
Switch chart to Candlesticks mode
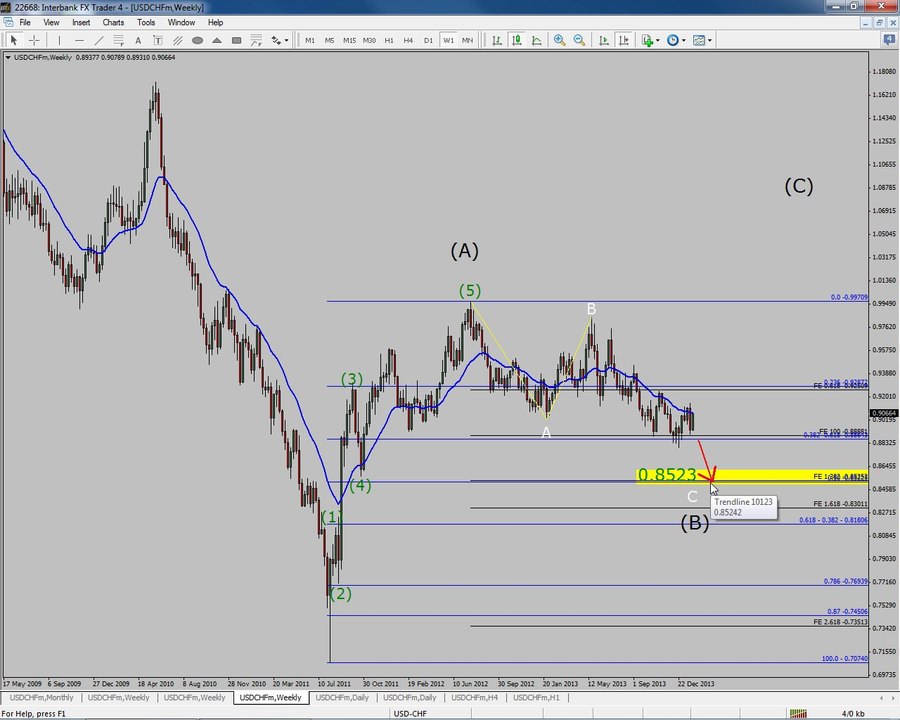pos(517,40)
